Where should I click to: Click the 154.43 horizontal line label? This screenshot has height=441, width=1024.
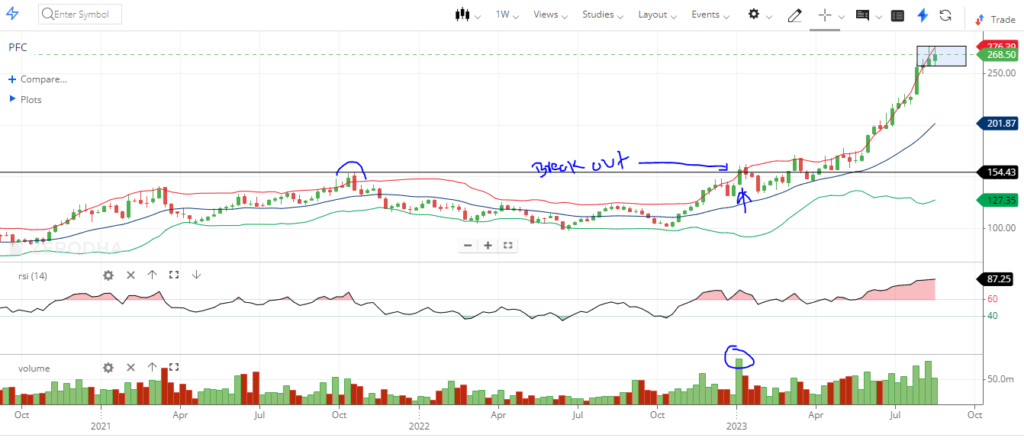coord(997,172)
